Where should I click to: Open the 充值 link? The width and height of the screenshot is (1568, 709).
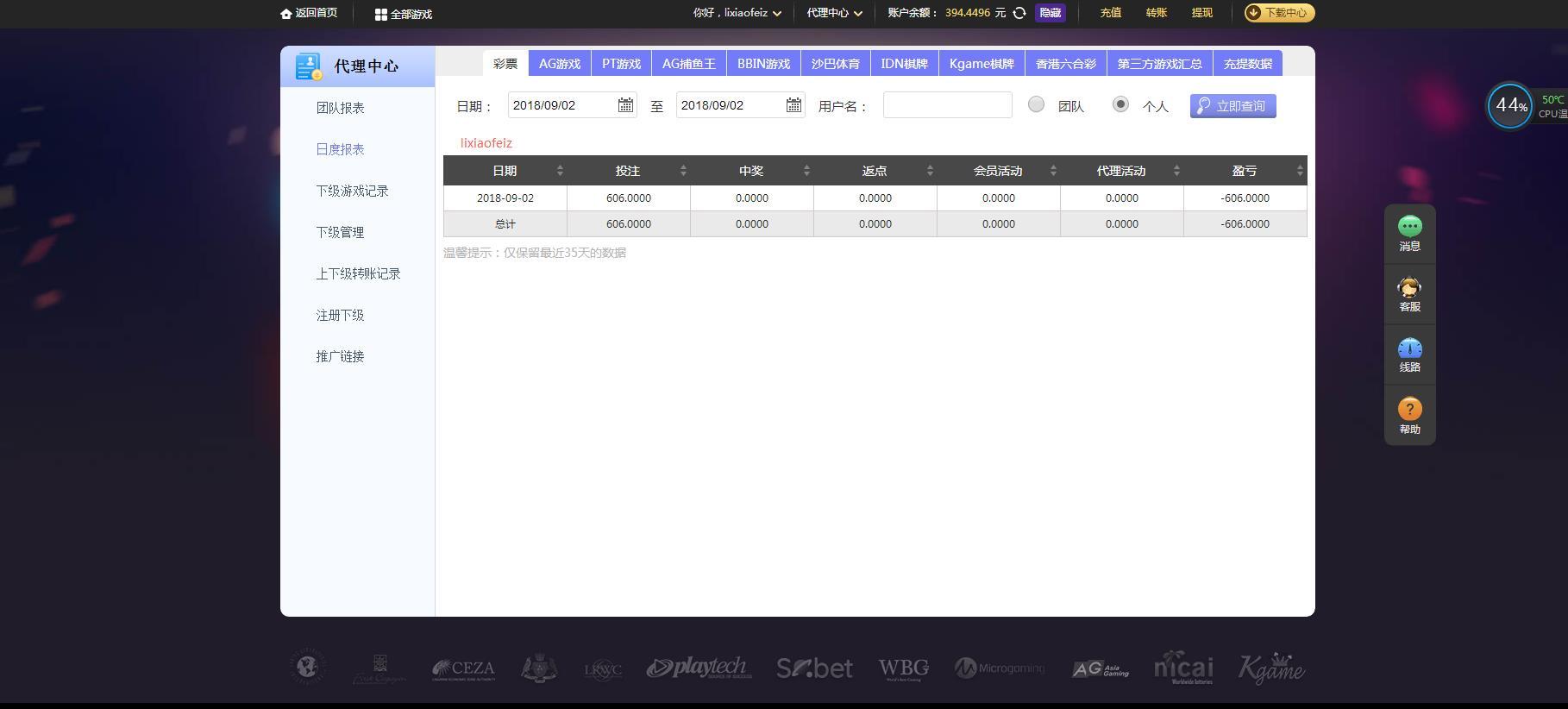tap(1111, 13)
